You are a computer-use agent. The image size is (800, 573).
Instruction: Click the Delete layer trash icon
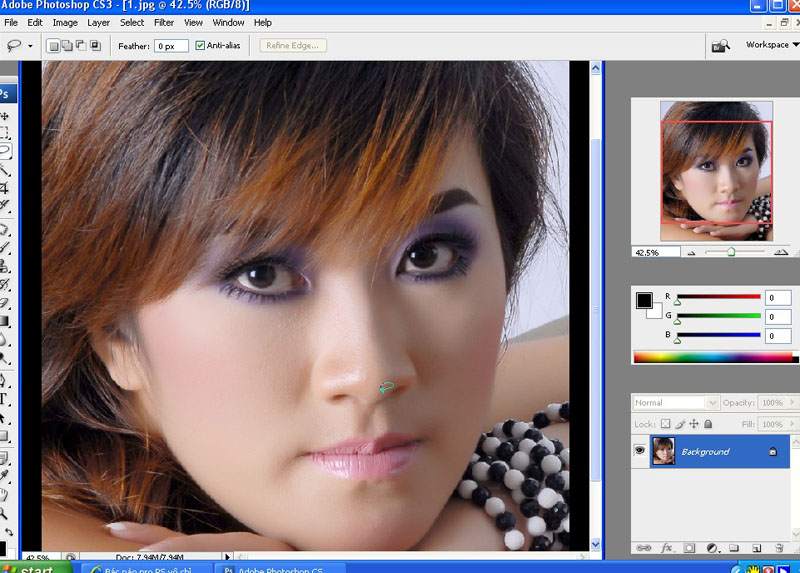(x=778, y=548)
